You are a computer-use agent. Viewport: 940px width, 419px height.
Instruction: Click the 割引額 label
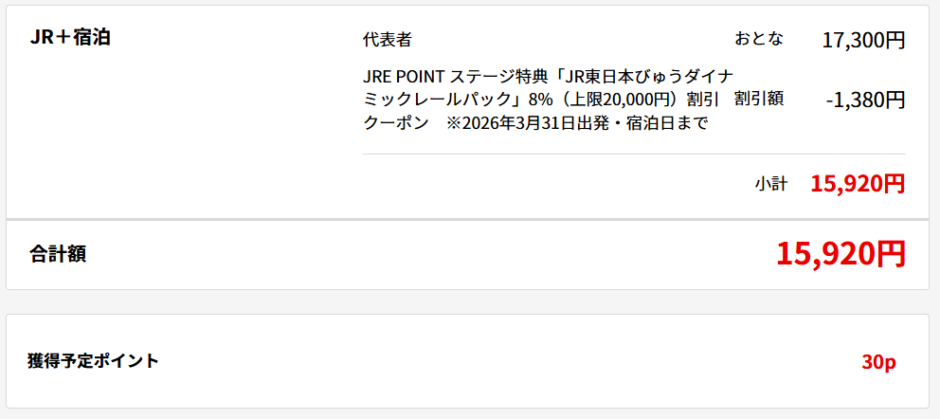tap(758, 99)
